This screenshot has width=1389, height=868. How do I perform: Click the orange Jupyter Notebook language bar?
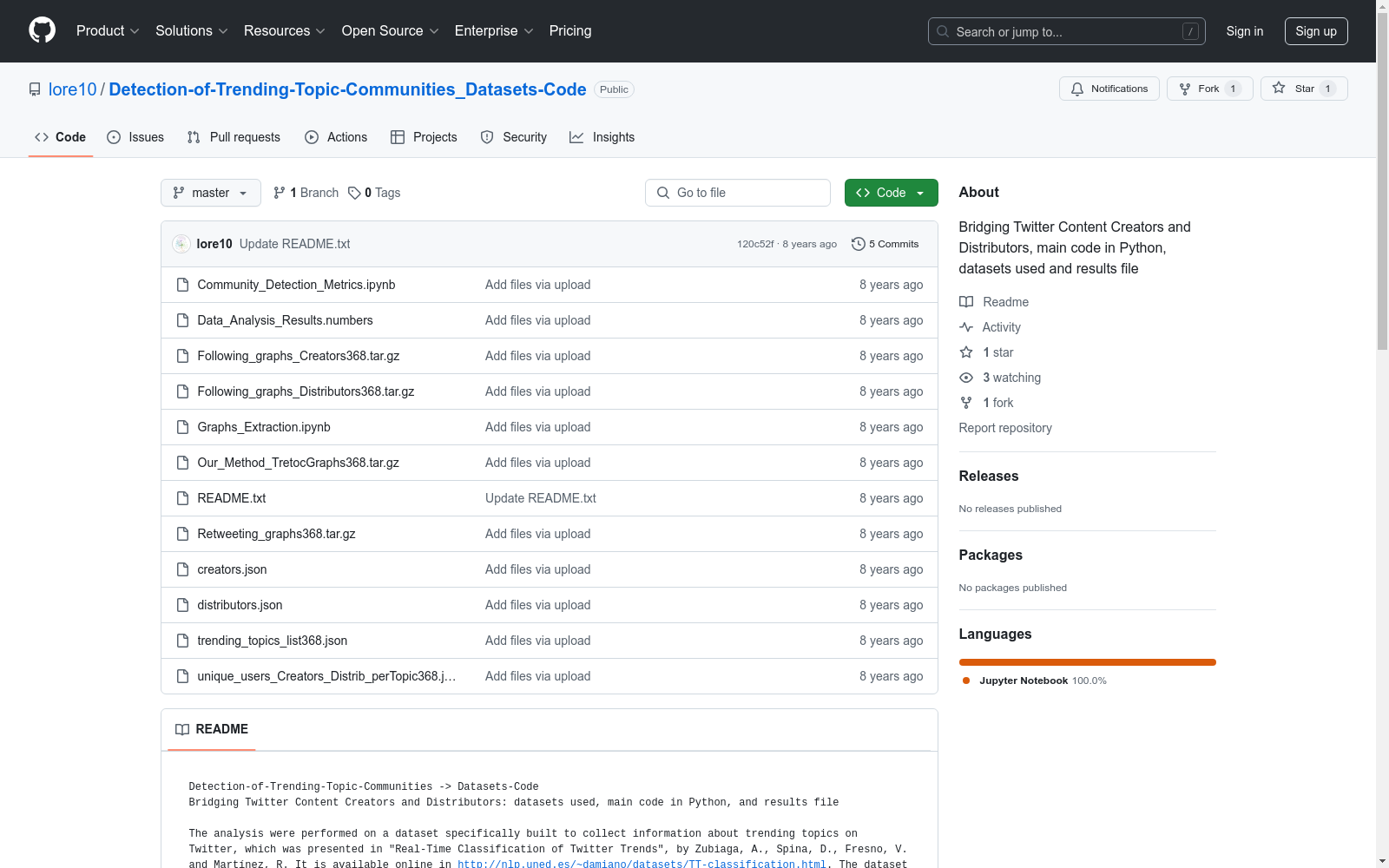pyautogui.click(x=1088, y=662)
